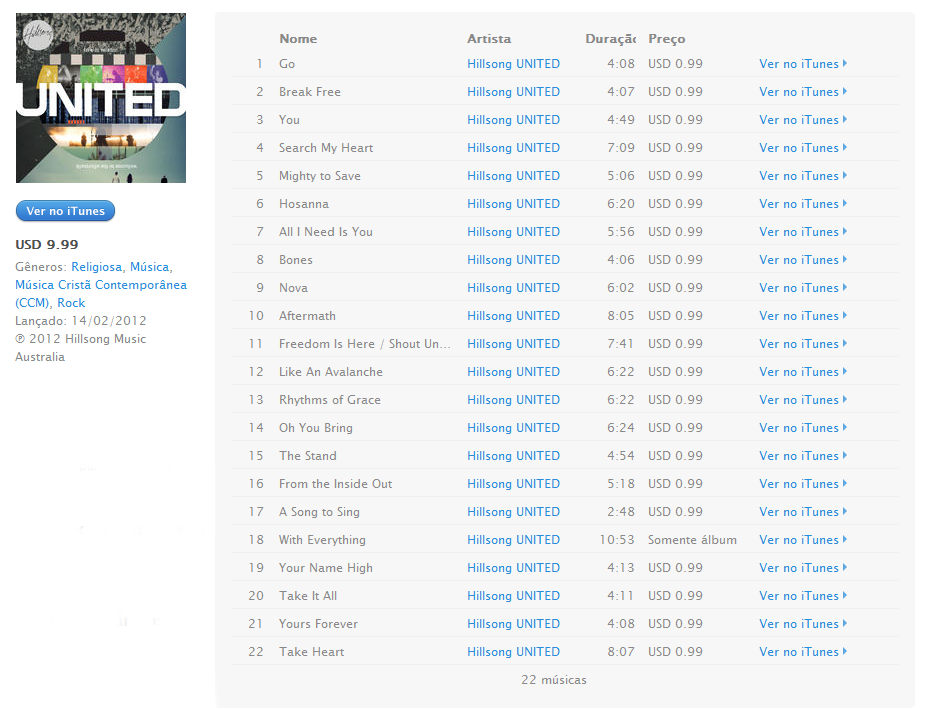Open Hillsong UNITED artist link on Bones row
The image size is (931, 709).
coord(514,259)
